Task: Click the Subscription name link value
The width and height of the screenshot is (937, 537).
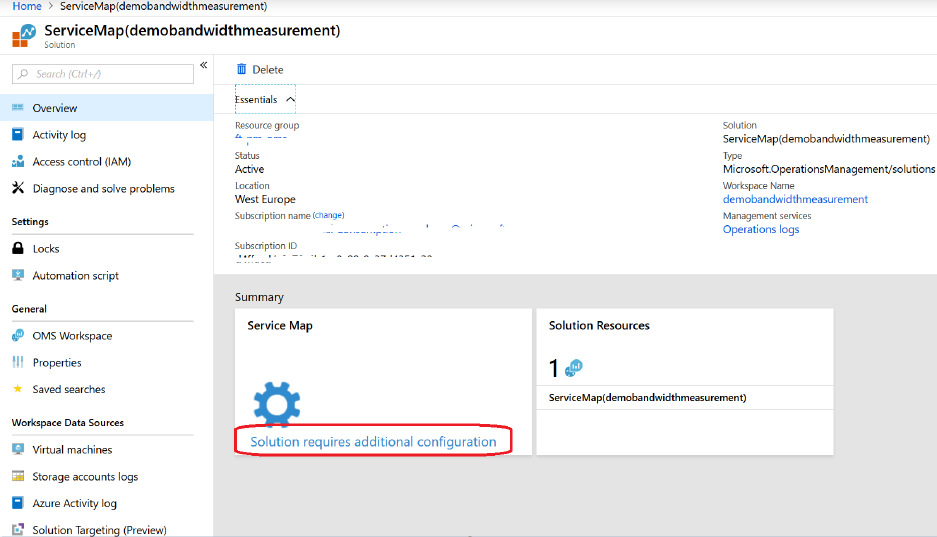Action: tap(412, 228)
